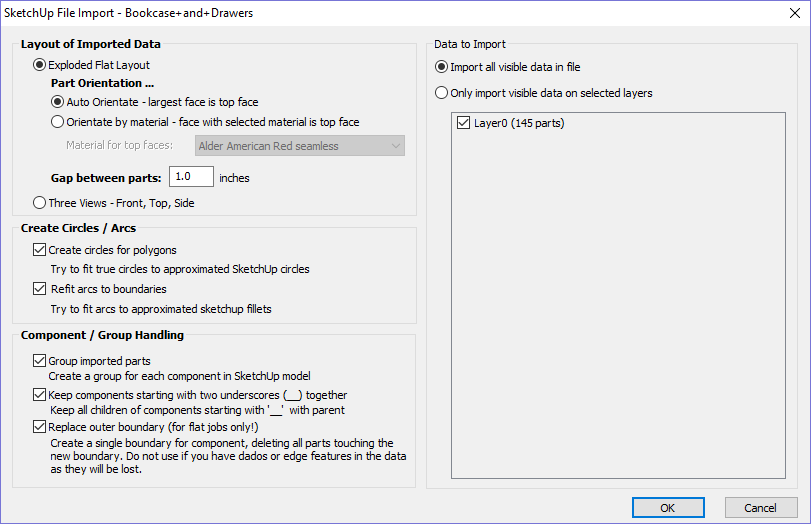Click the Cancel button
Viewport: 811px width, 524px height.
[x=761, y=507]
